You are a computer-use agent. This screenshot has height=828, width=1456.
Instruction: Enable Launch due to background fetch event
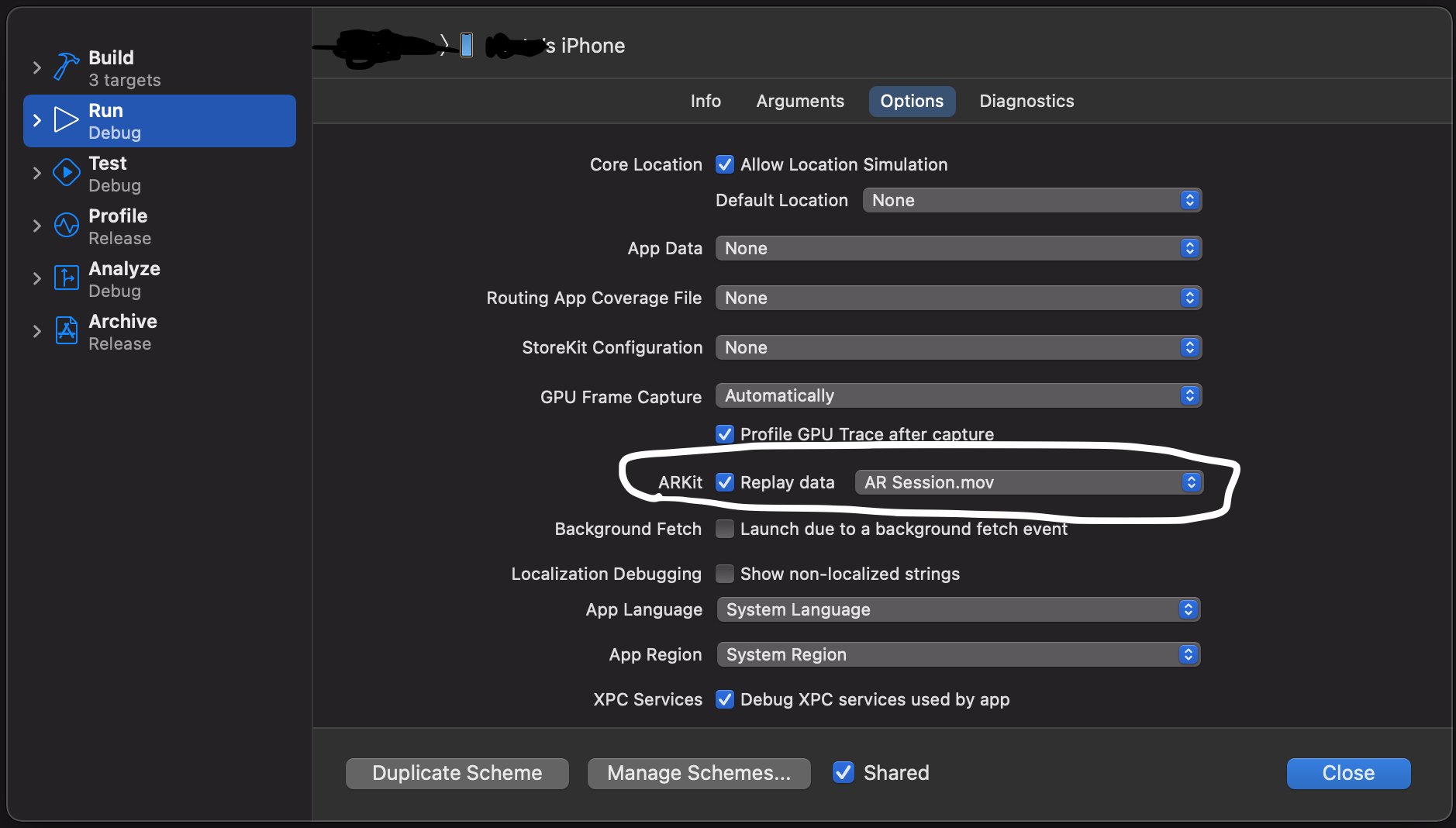[x=725, y=529]
